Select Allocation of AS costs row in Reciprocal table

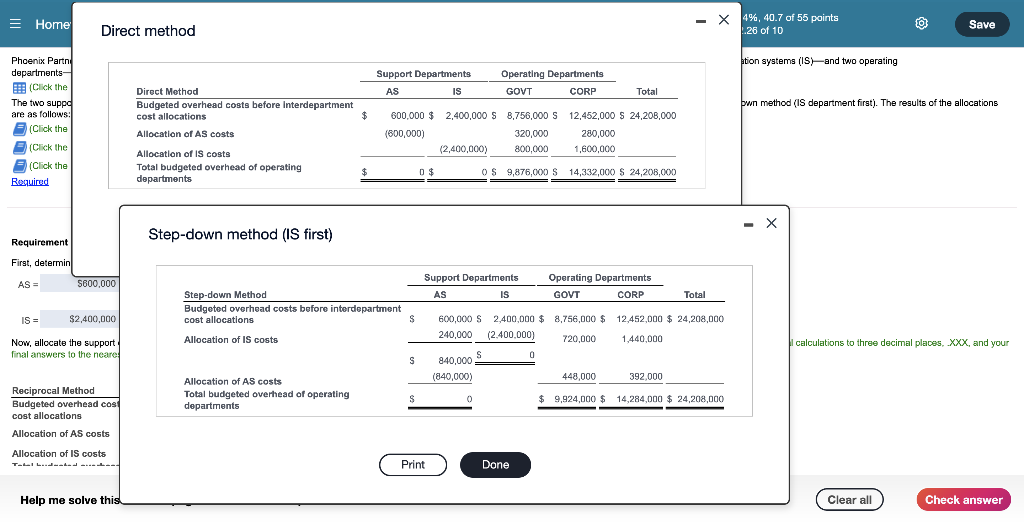click(x=61, y=434)
